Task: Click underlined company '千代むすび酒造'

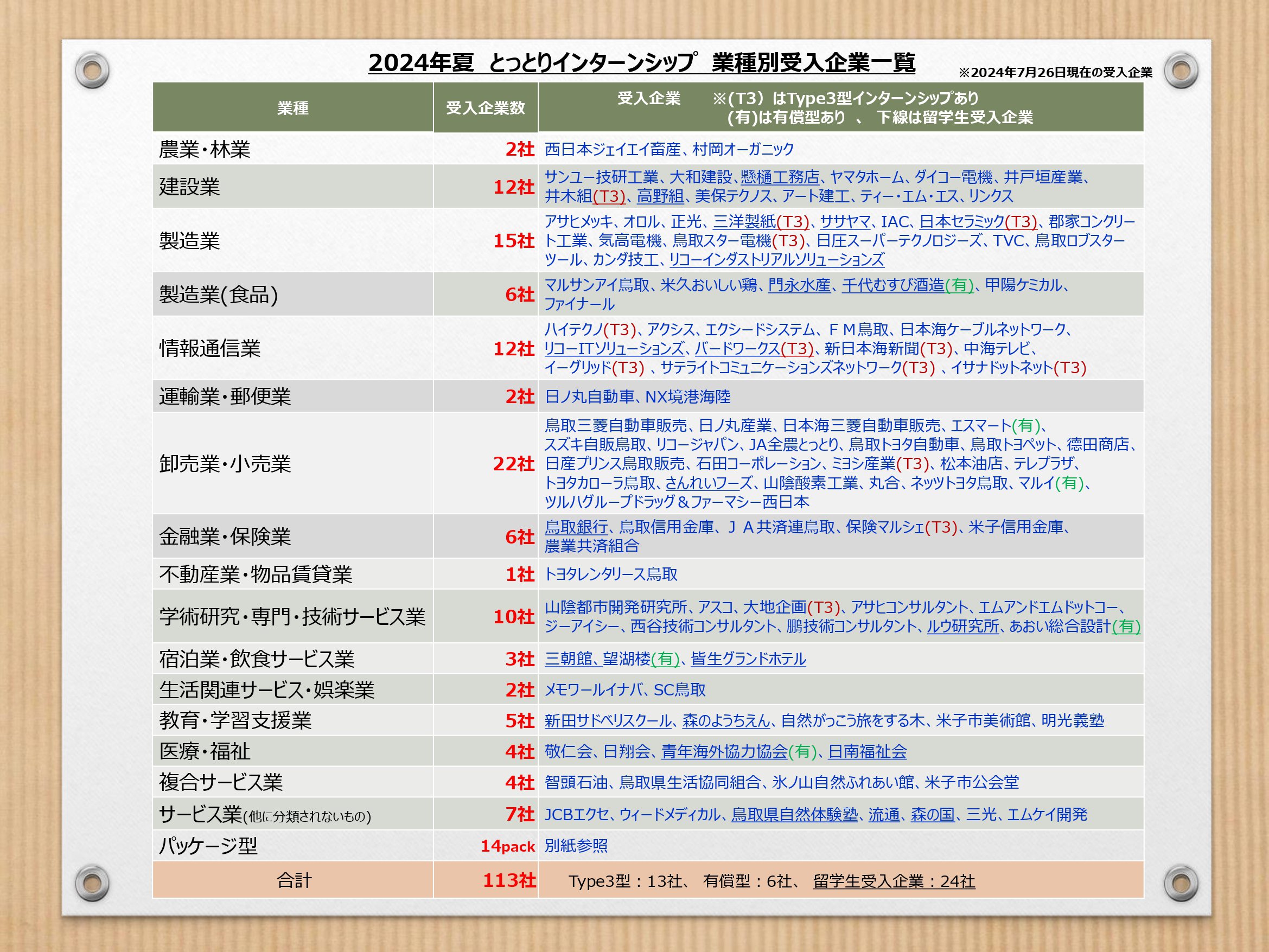Action: 892,285
